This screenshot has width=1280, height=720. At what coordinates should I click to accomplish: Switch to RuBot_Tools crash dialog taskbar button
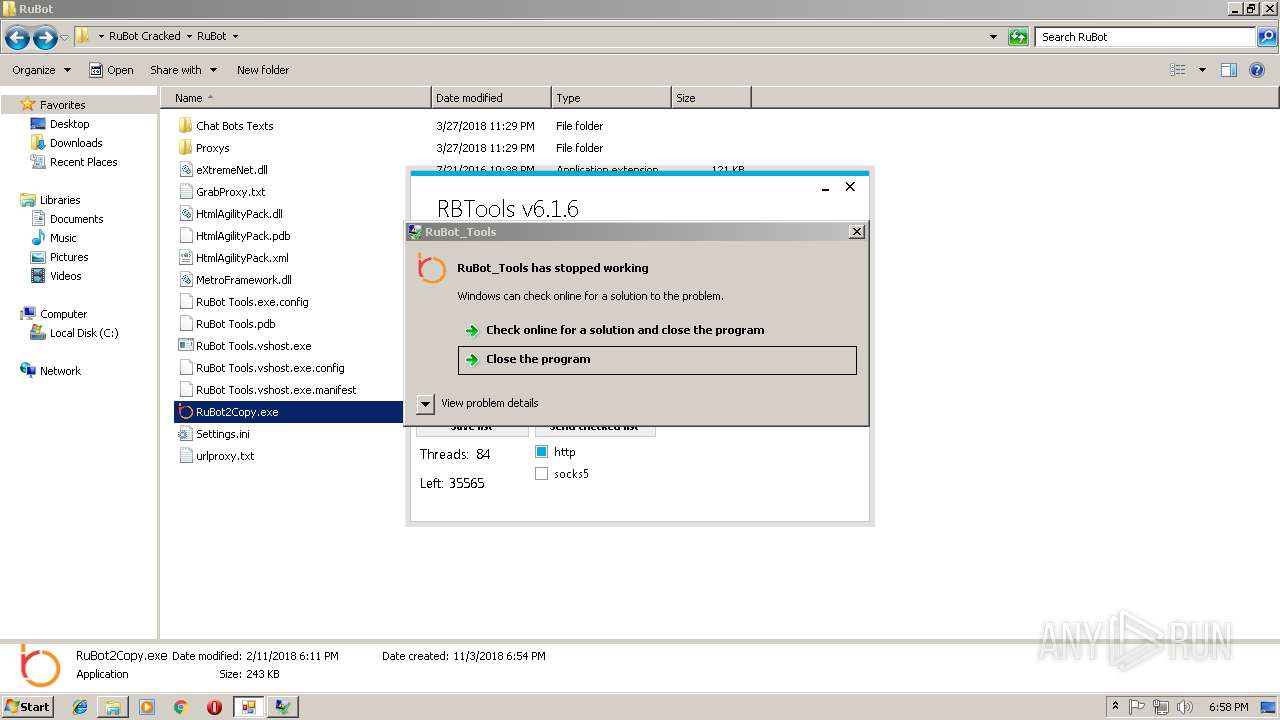click(x=283, y=707)
